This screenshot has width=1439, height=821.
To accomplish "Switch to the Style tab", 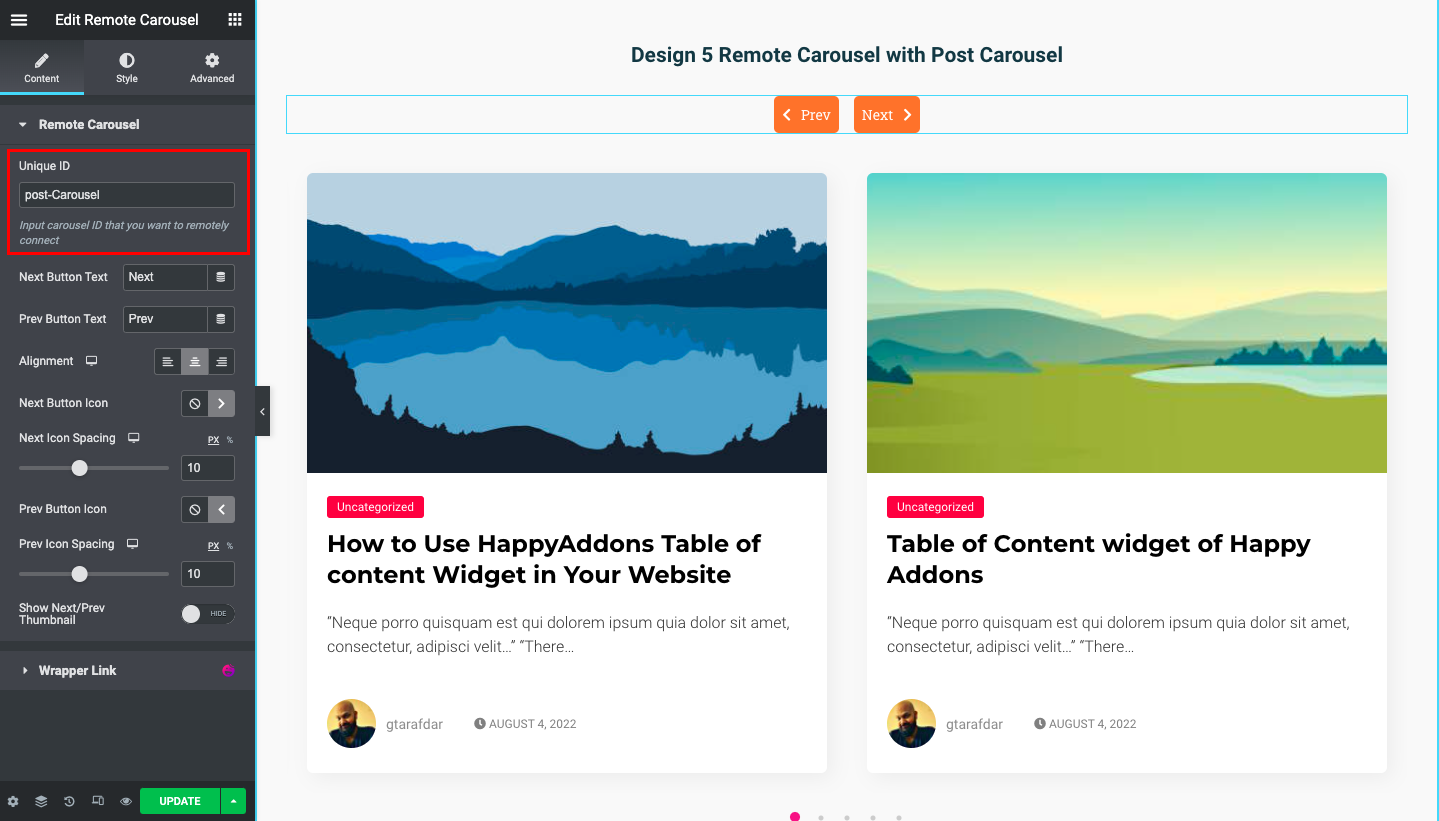I will pos(126,67).
